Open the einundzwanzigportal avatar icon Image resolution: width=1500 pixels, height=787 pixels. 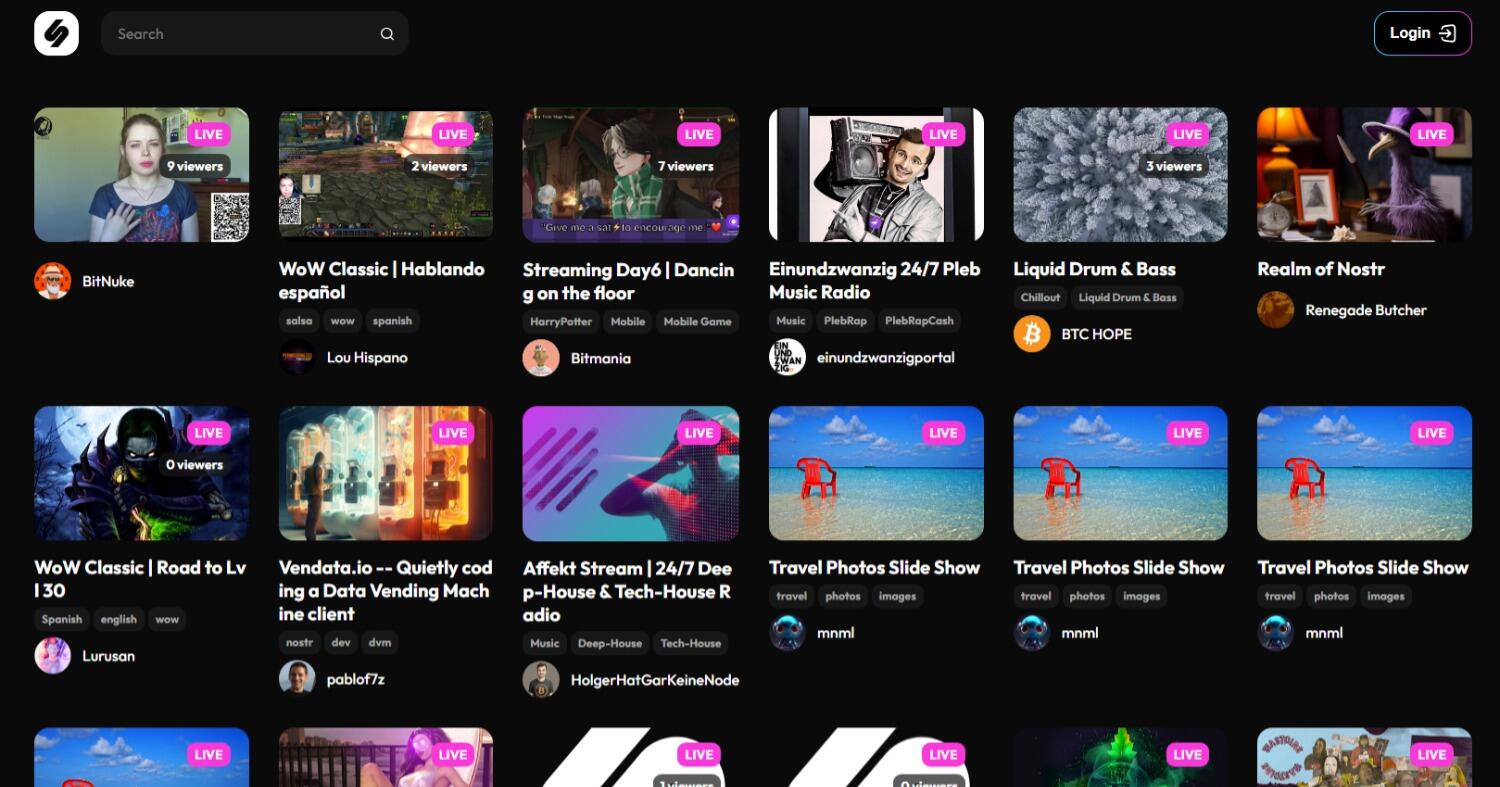pyautogui.click(x=787, y=357)
